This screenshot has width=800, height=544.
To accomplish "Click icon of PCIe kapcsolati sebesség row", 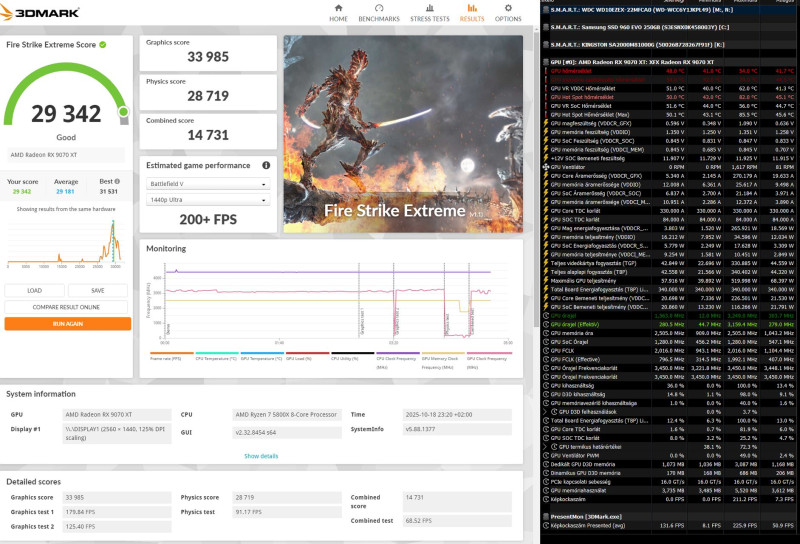I will pos(545,482).
